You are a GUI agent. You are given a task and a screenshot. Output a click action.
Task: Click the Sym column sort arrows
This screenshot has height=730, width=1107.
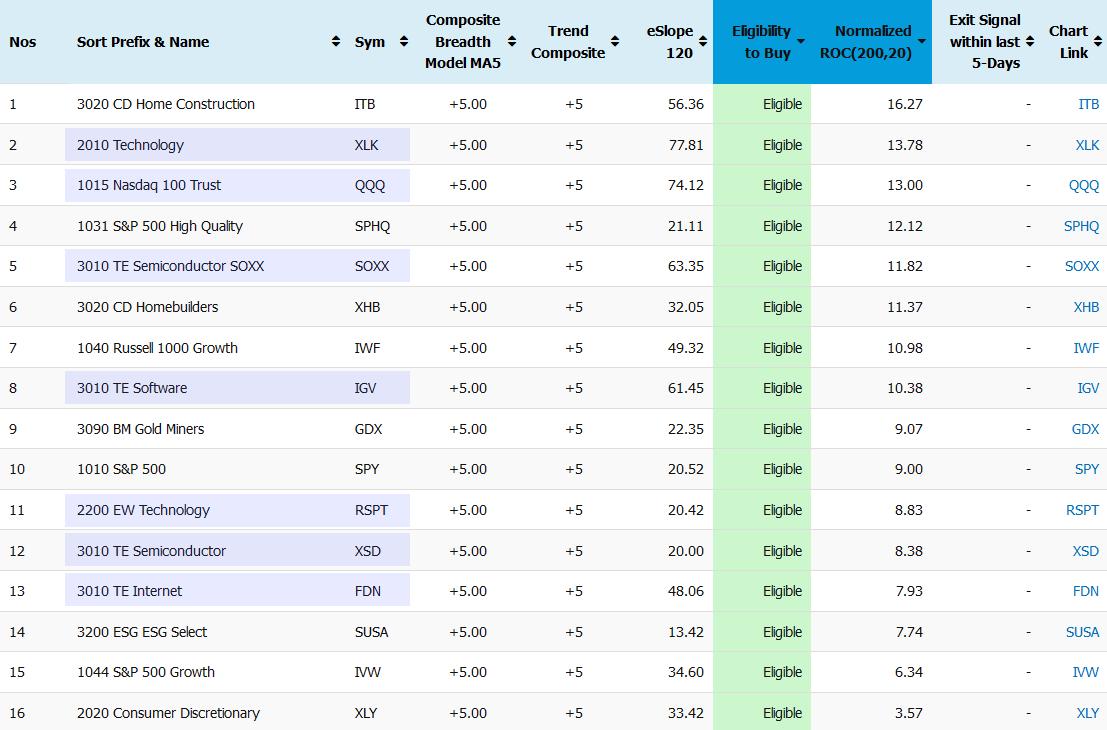tap(403, 42)
